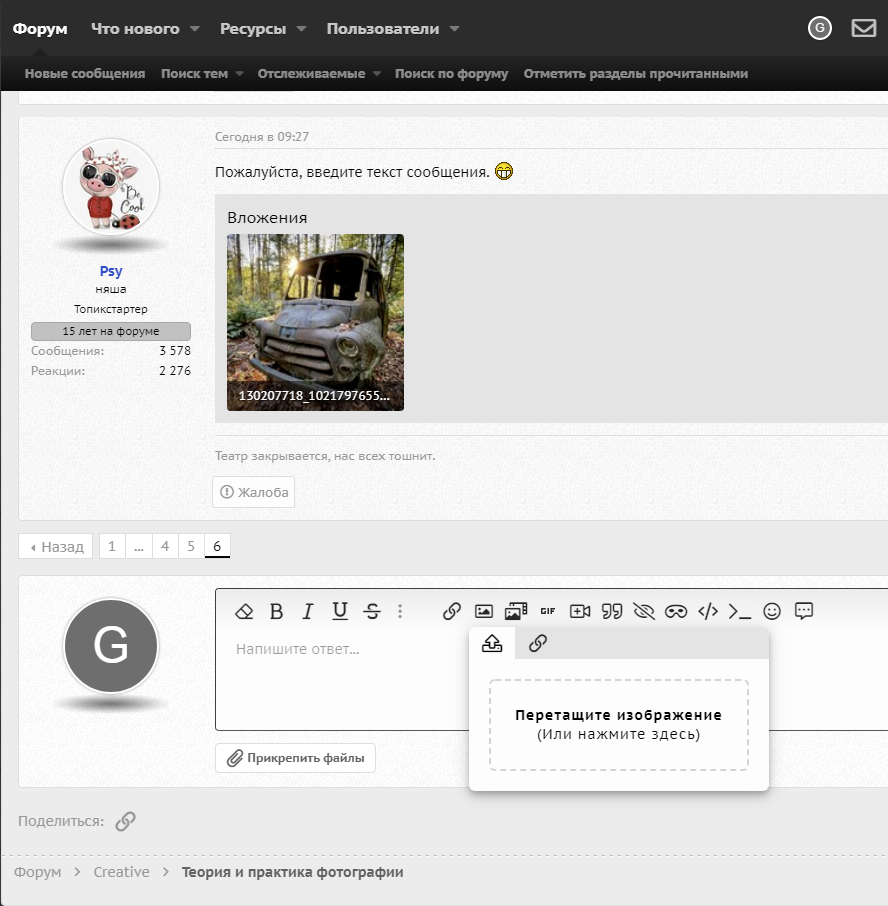
Task: Click the 'Жалоба' report button
Action: tap(254, 492)
